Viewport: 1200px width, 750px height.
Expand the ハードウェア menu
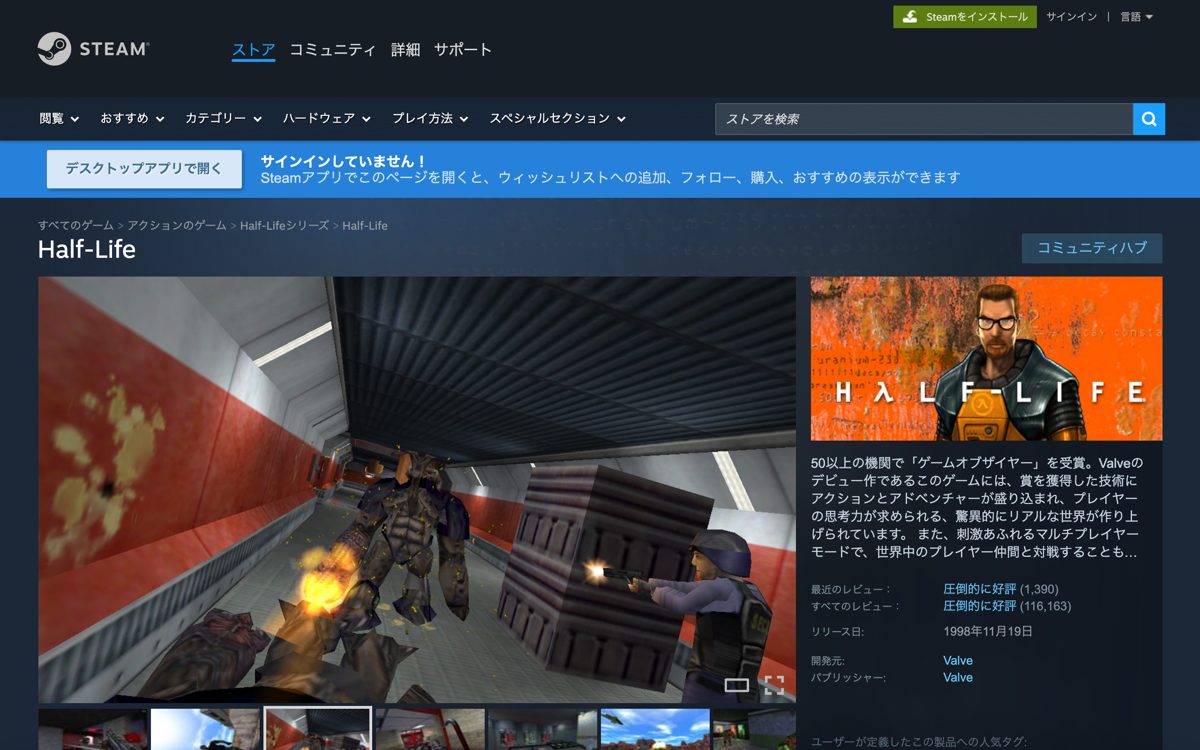coord(327,118)
